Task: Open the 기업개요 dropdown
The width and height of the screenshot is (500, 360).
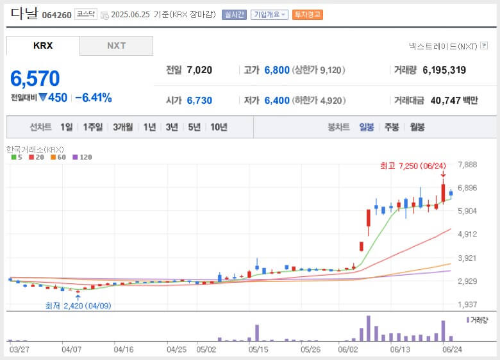Action: [x=269, y=14]
